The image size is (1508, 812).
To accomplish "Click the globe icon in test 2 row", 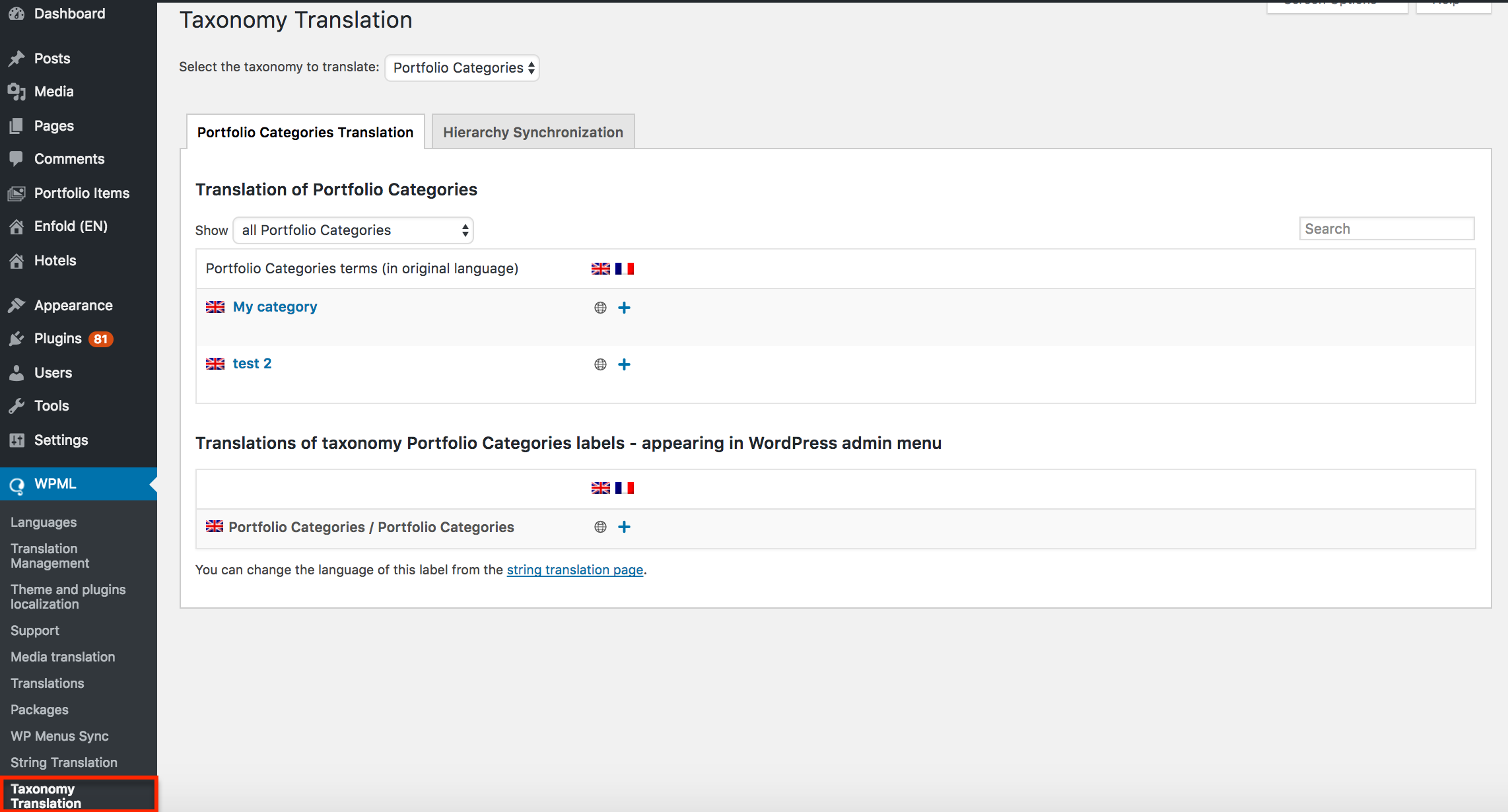I will (x=600, y=364).
